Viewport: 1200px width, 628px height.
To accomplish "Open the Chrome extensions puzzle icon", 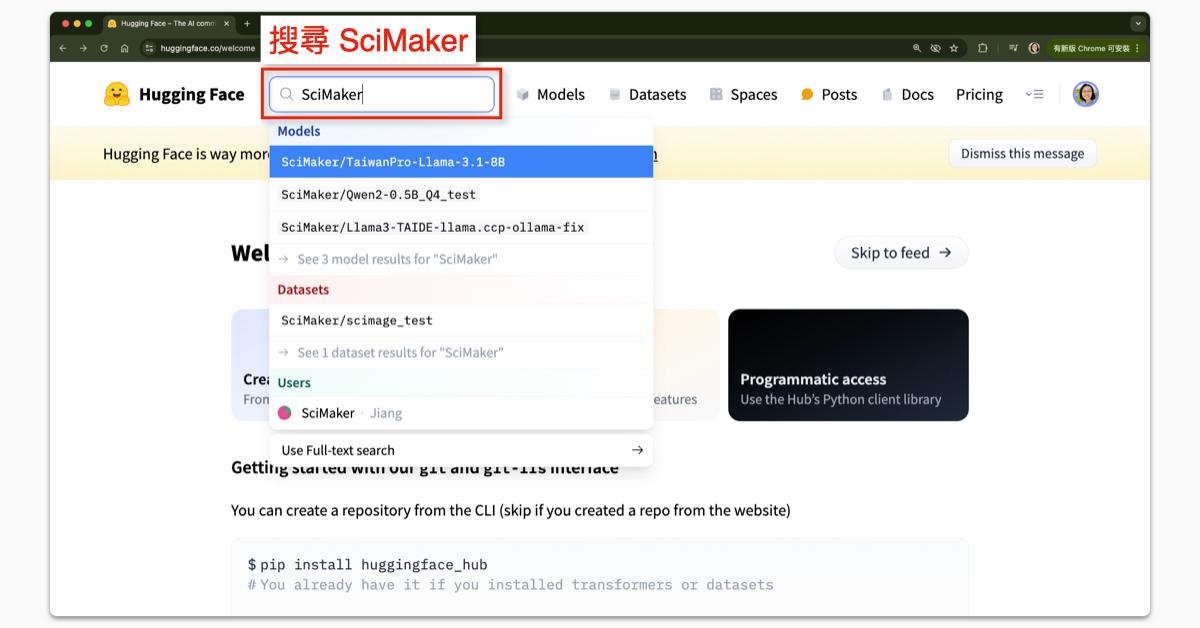I will (983, 48).
